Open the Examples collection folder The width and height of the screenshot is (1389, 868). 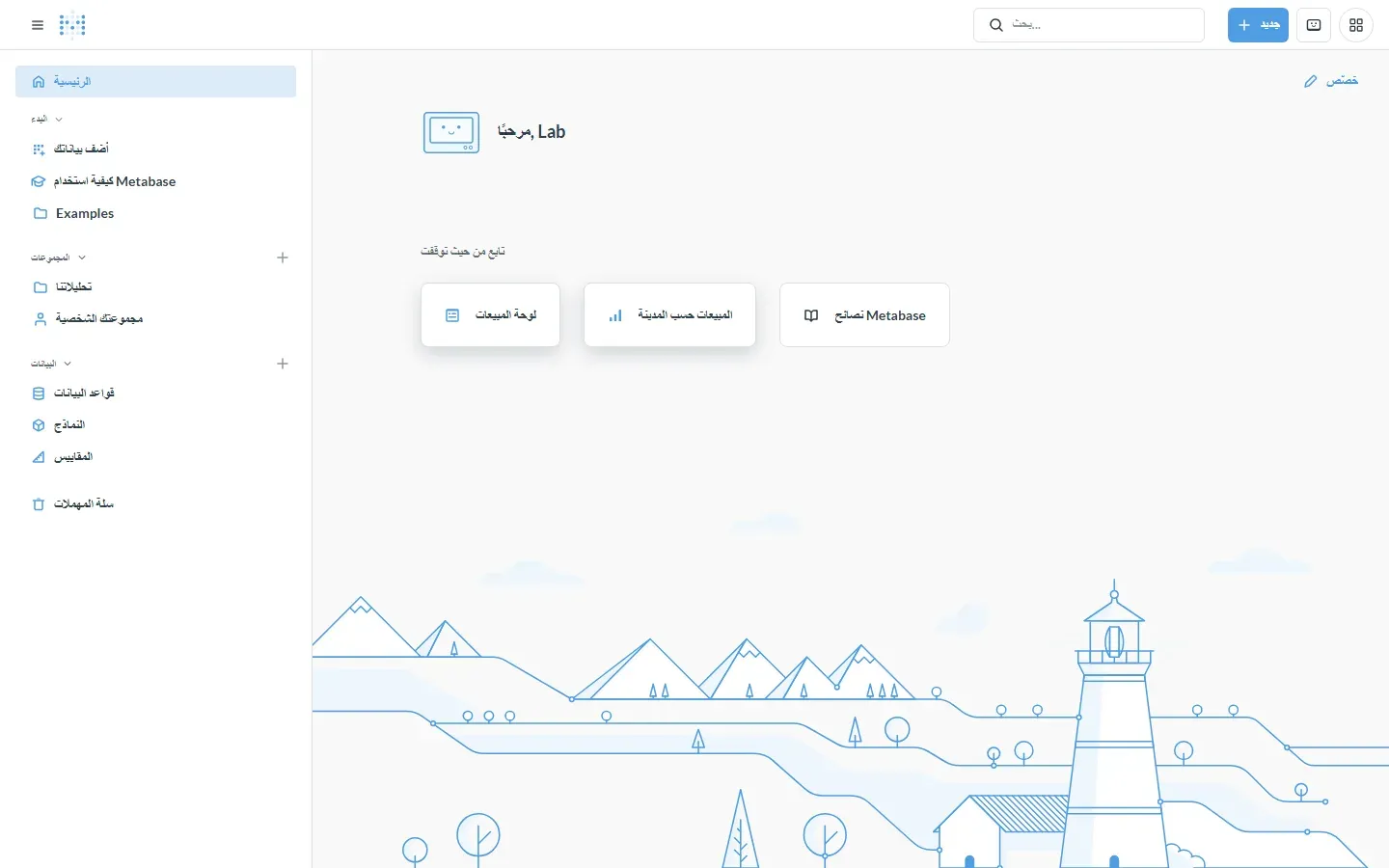click(x=155, y=213)
